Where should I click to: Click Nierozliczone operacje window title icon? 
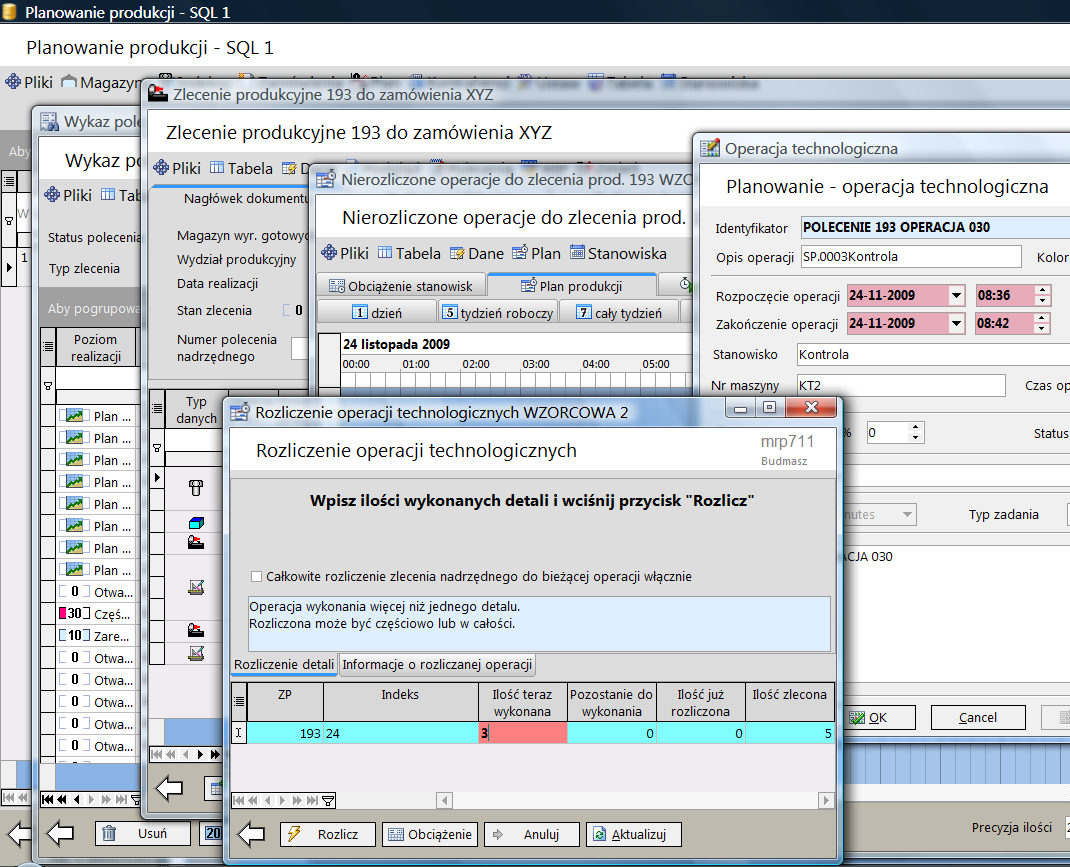point(326,179)
